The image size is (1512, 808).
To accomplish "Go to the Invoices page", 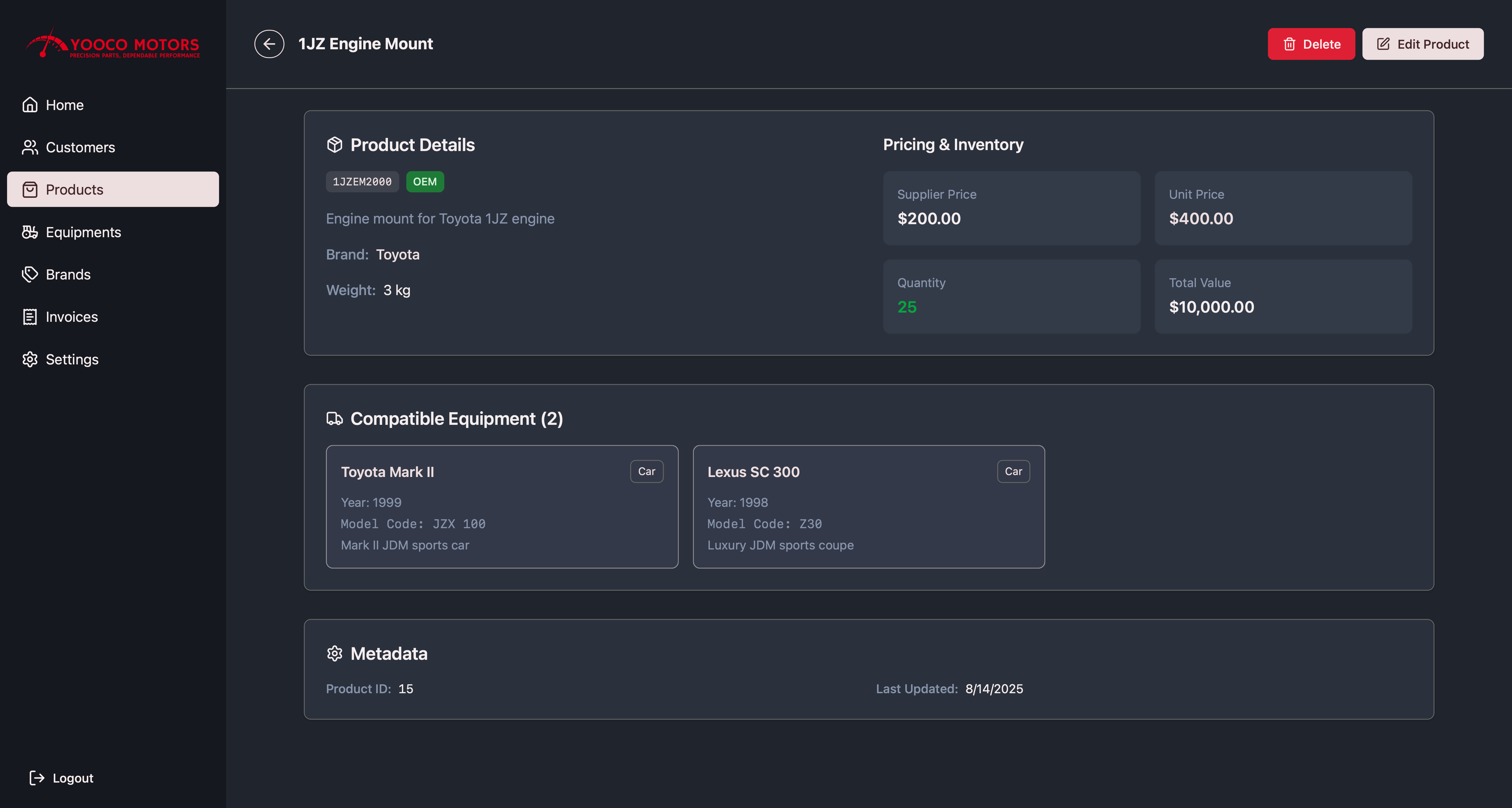I will pyautogui.click(x=72, y=317).
